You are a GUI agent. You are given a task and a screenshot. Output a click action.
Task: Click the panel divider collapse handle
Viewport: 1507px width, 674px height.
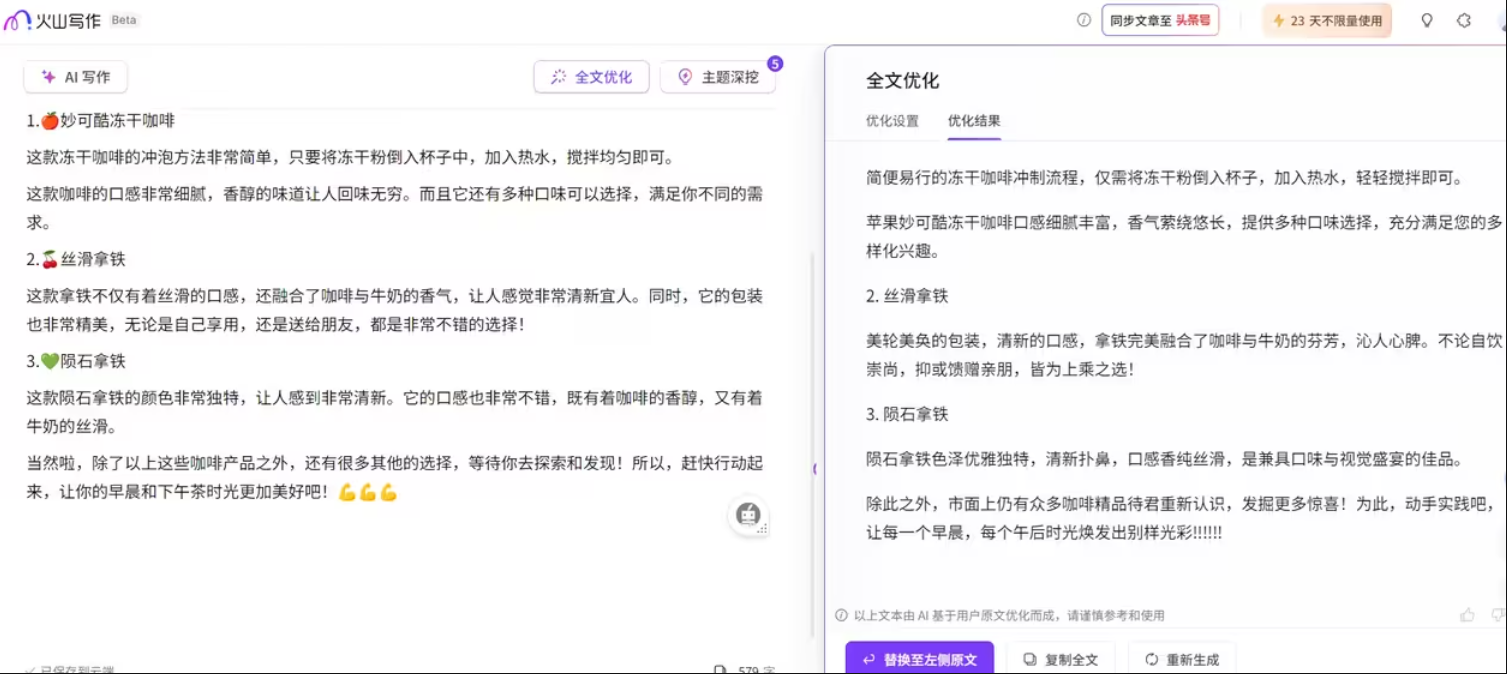tap(815, 468)
